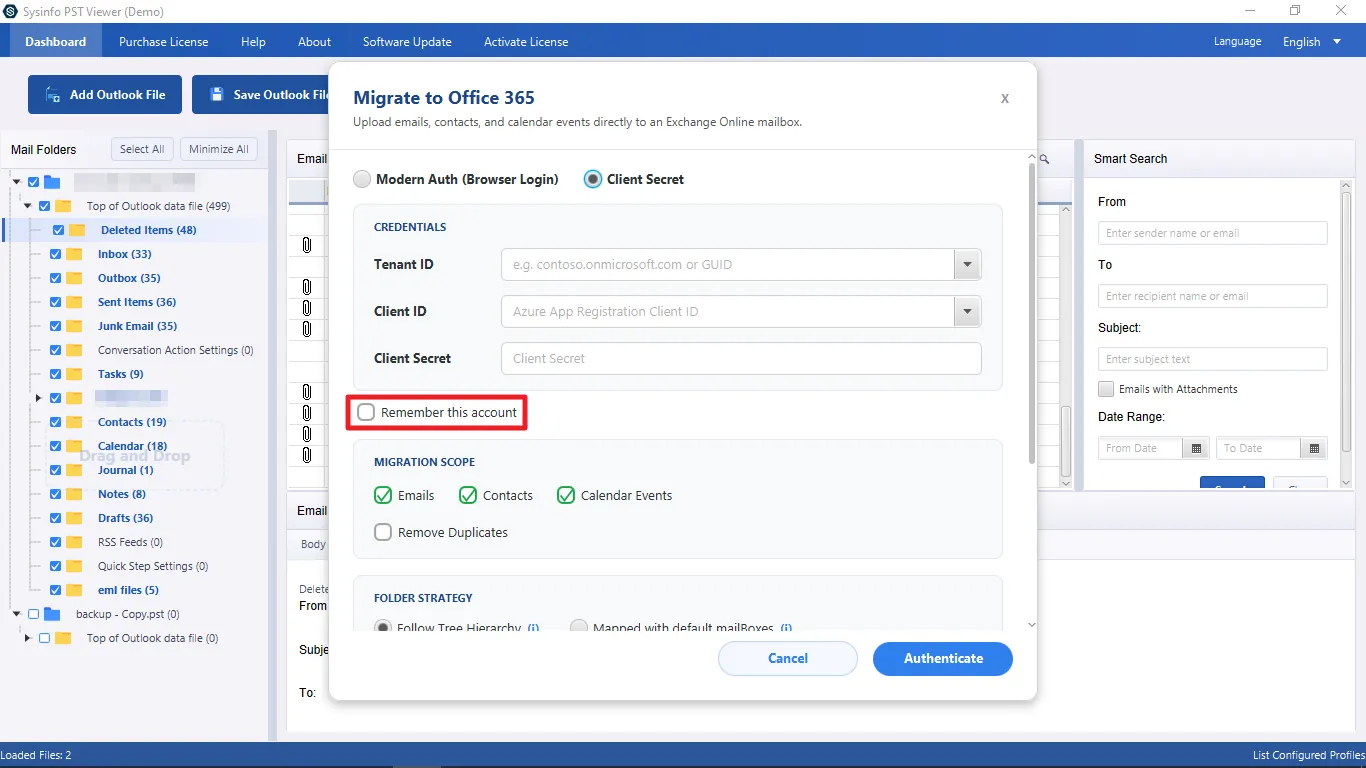Uncheck the Emails migration scope checkbox
1366x768 pixels.
pyautogui.click(x=383, y=495)
